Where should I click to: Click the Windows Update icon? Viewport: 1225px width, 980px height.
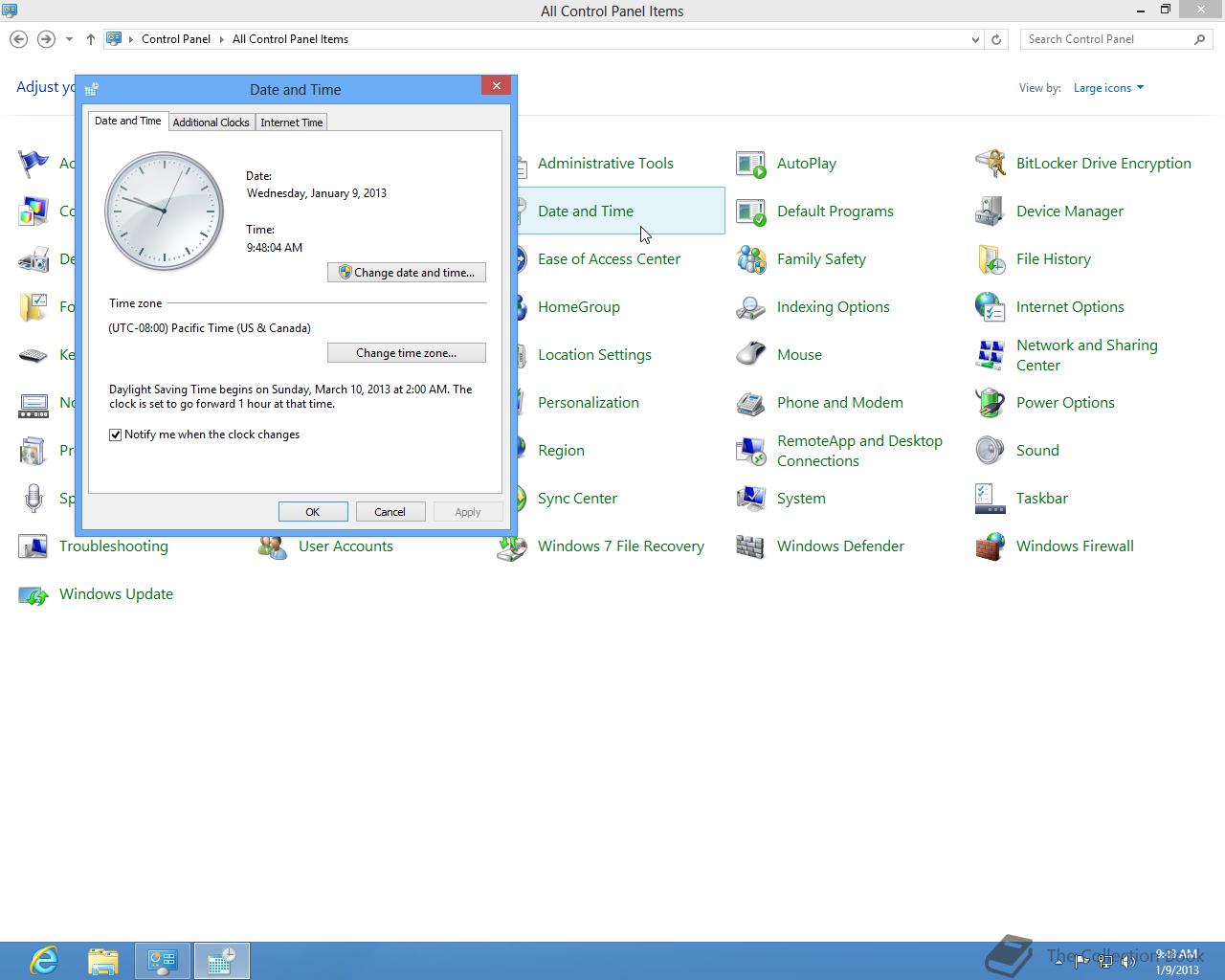coord(33,594)
